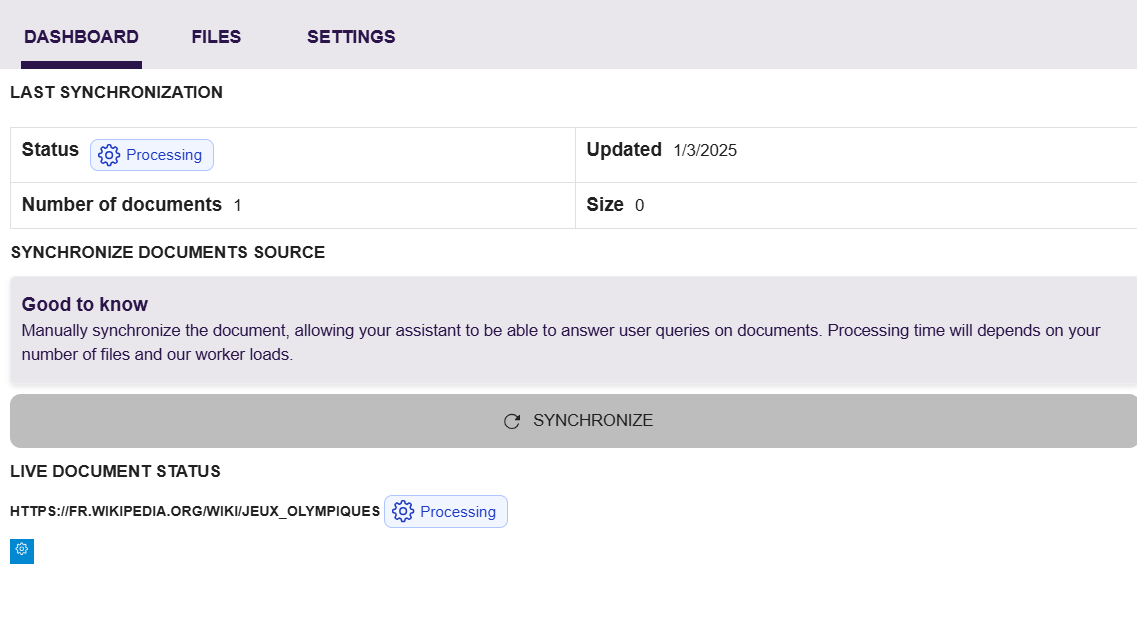Screen dimensions: 1137x633
Task: Click the Synchronize Documents Source heading
Action: 168,252
